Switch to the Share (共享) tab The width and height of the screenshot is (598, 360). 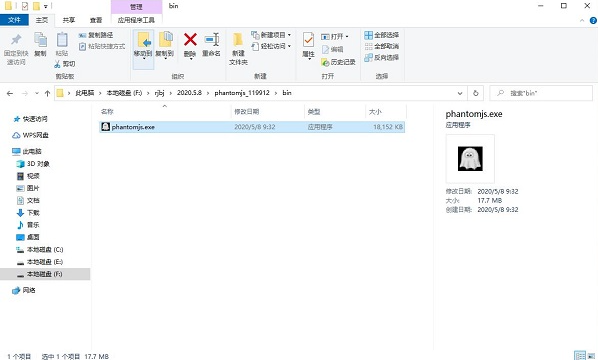(x=69, y=20)
